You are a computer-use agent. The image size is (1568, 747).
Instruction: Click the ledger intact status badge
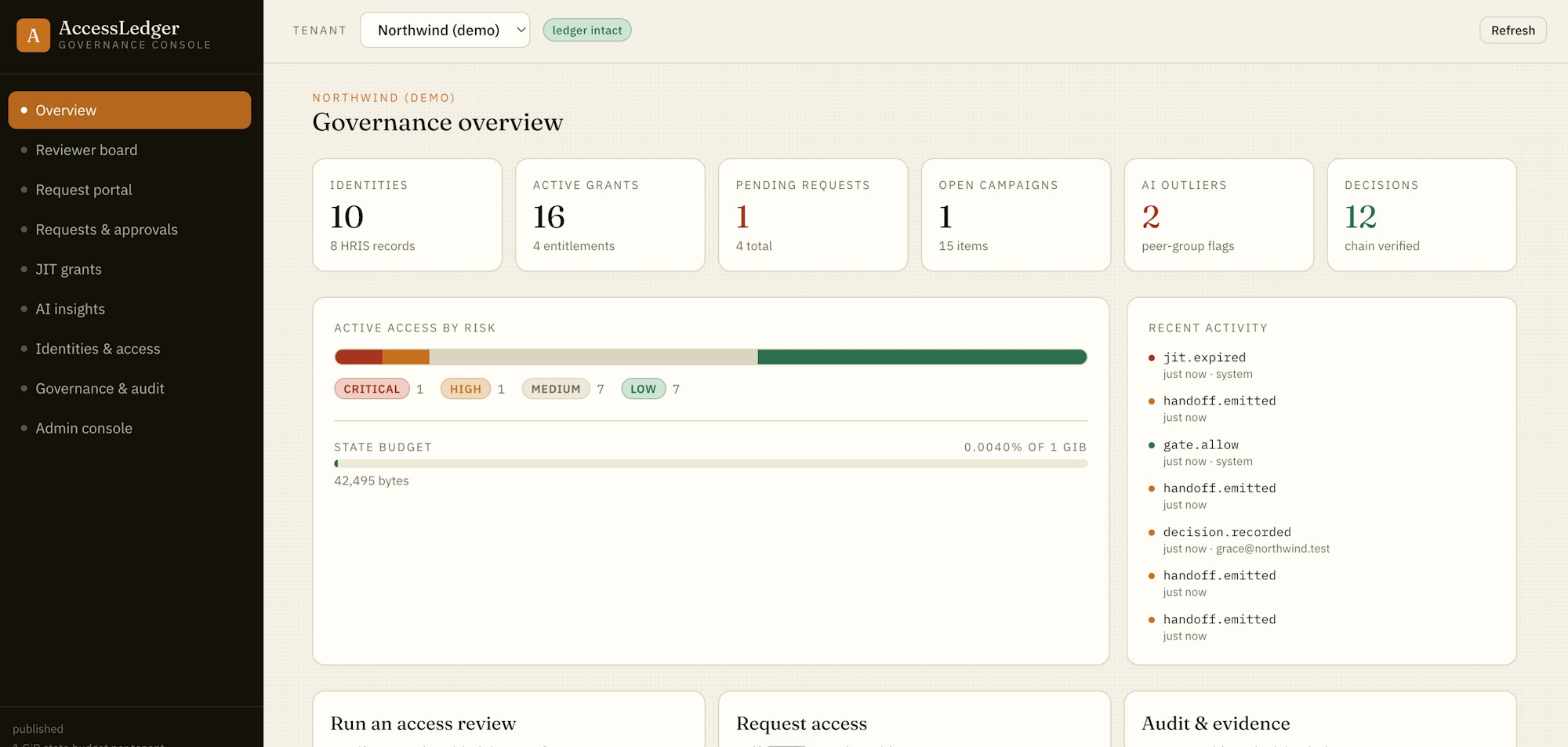[x=586, y=30]
